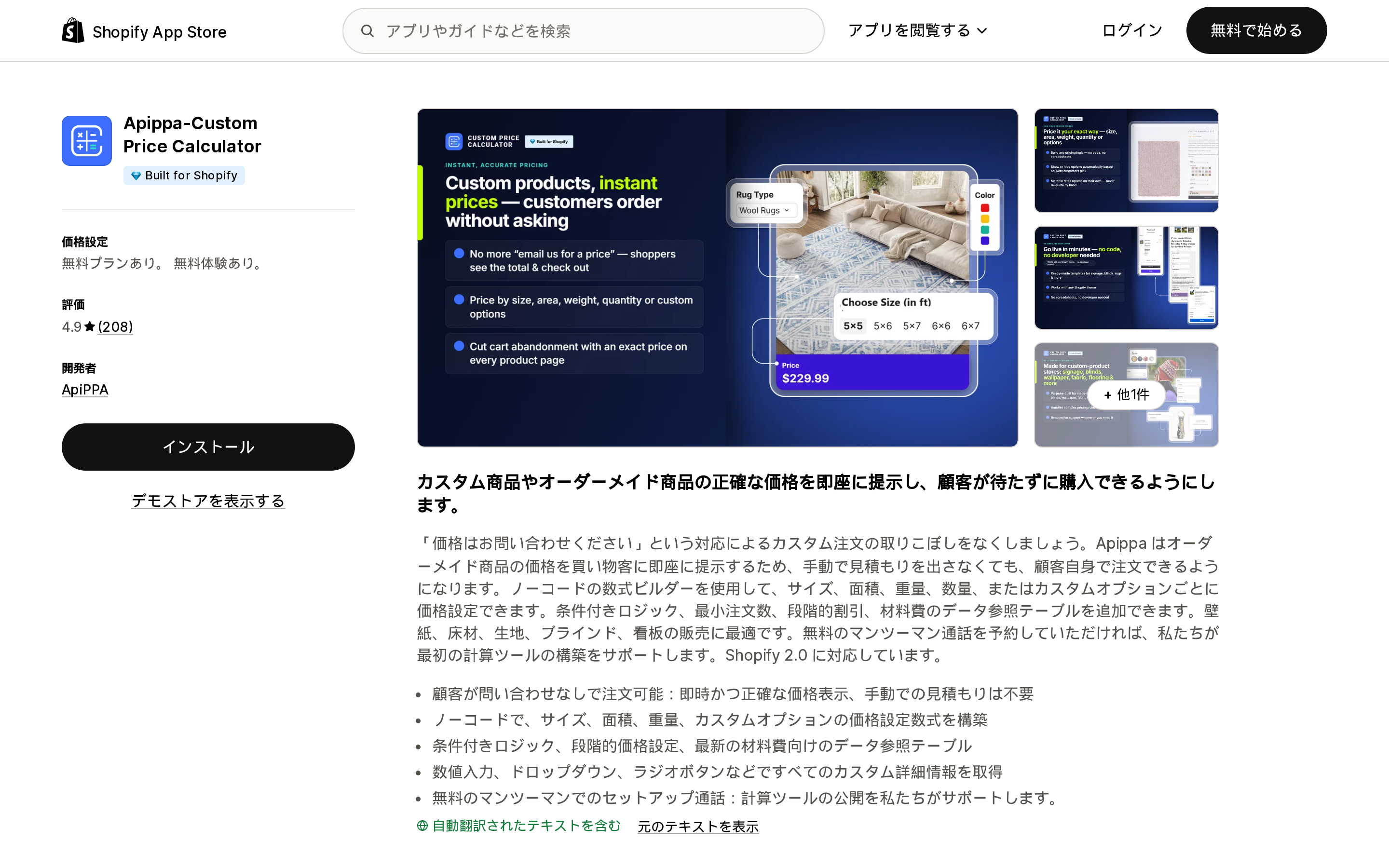Open the 'Go live in minutes' thumbnail
The image size is (1389, 868).
point(1126,278)
